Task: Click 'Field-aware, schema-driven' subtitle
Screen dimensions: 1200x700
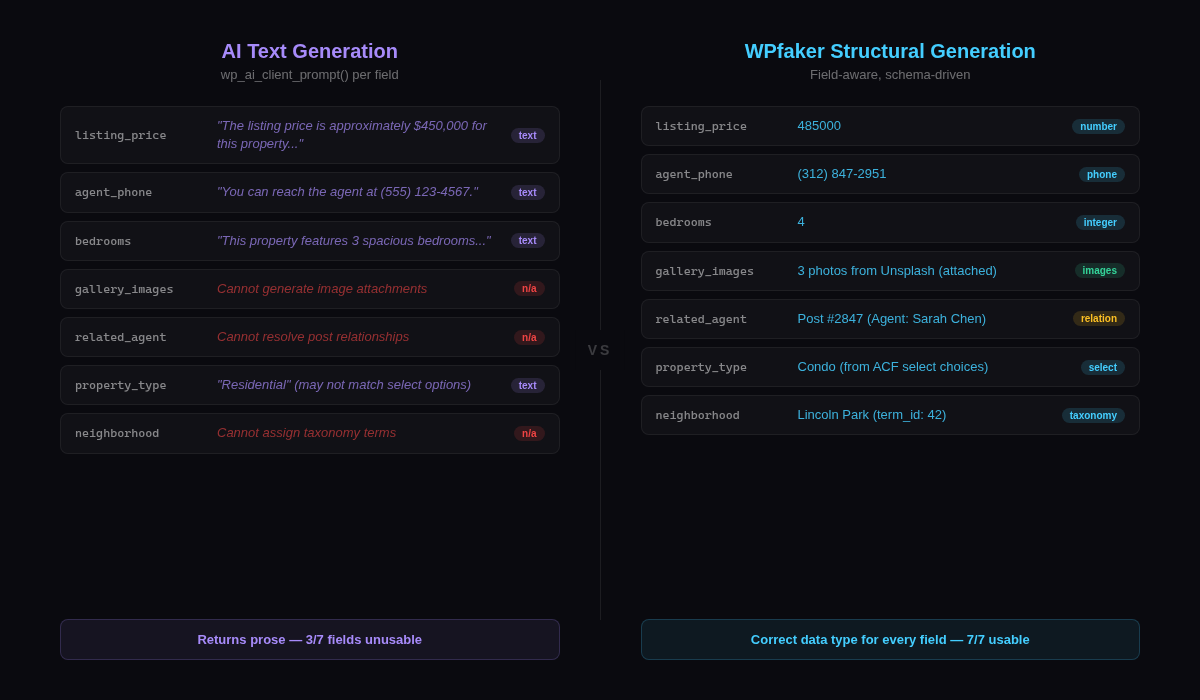Action: tap(890, 75)
